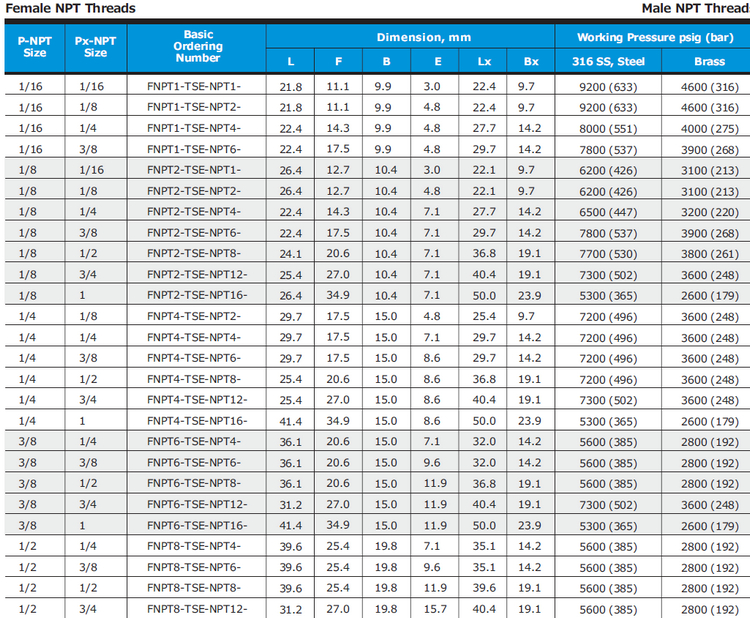Click the Px-NPT Size column header
The height and width of the screenshot is (618, 750).
click(96, 47)
